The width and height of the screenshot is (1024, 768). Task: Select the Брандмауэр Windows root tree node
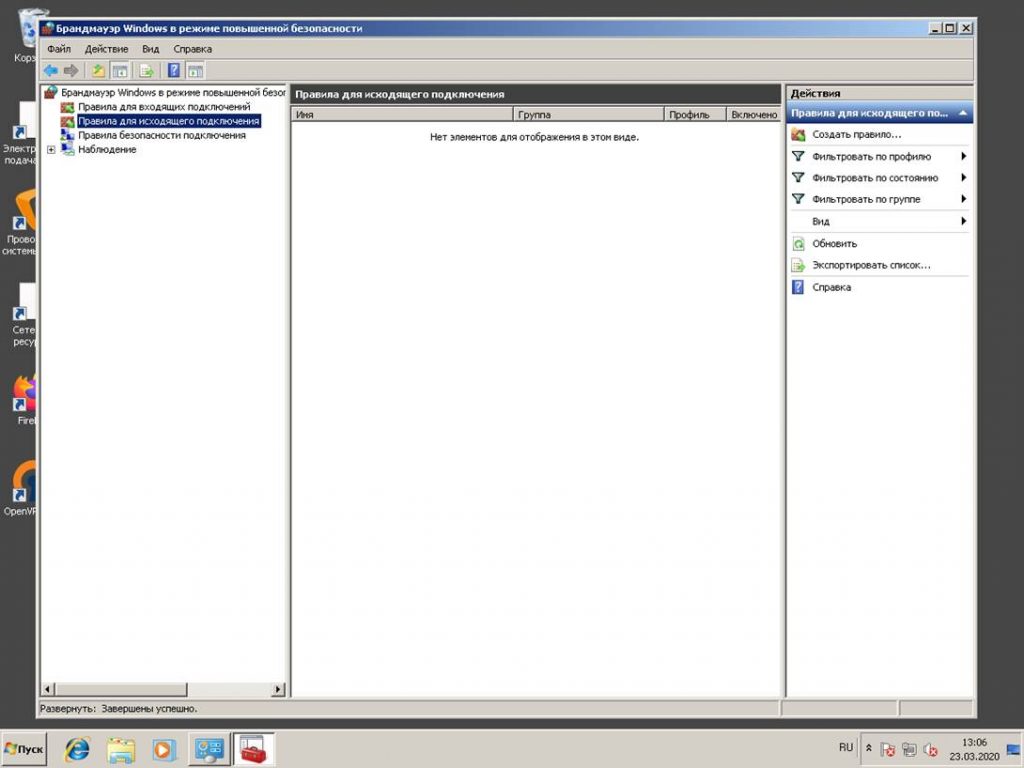173,92
